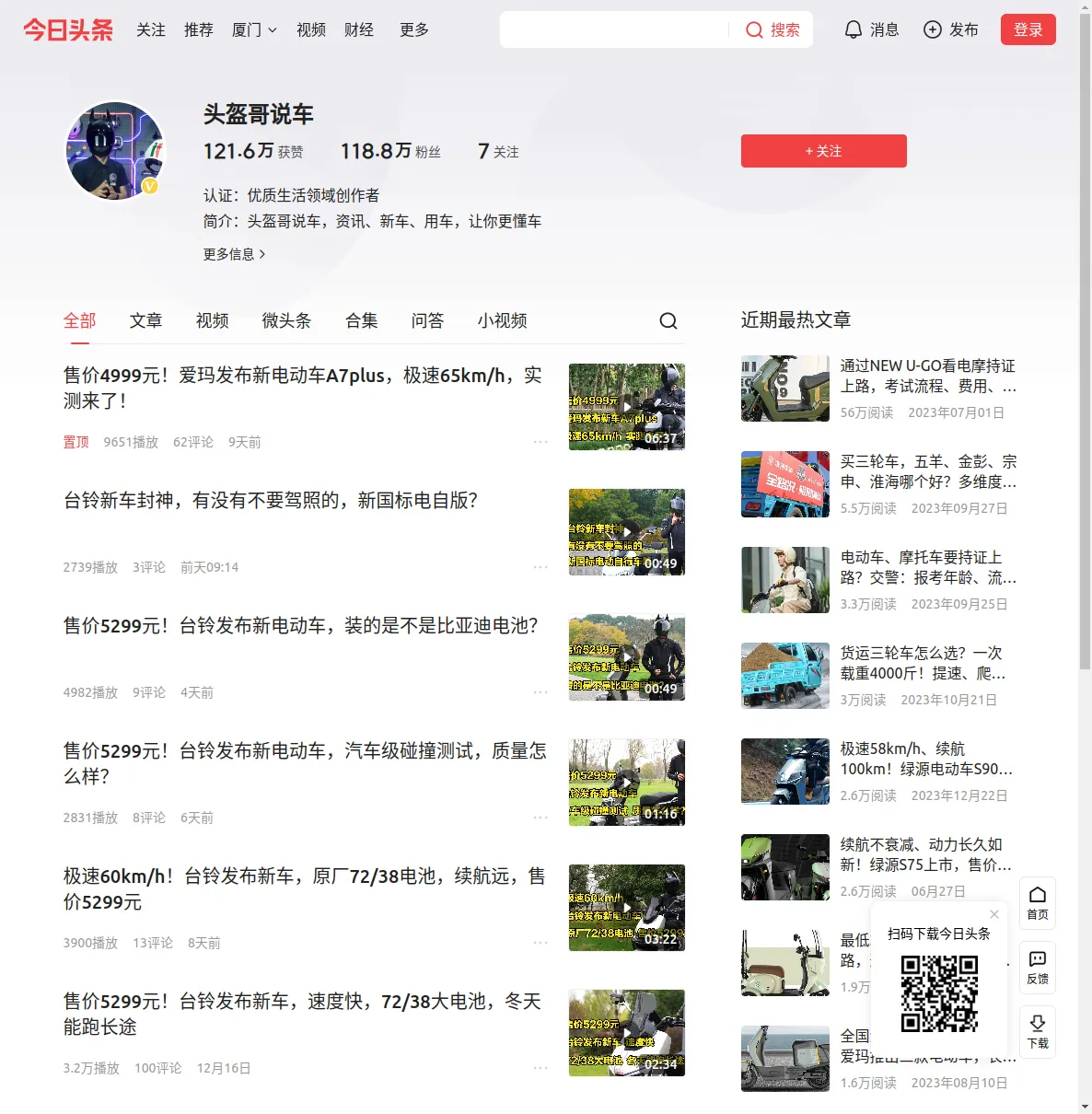Open the 小视频 tab
1092x1114 pixels.
[x=503, y=320]
